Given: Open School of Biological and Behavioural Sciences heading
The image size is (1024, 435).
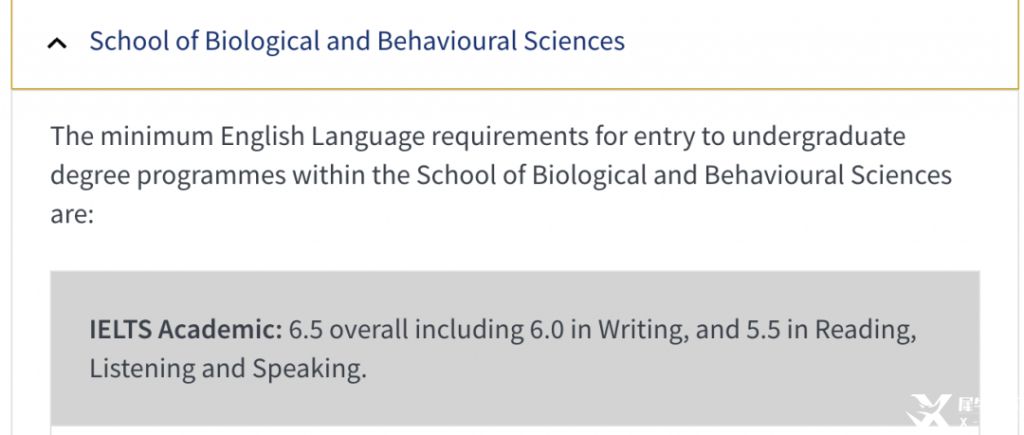Looking at the screenshot, I should click(357, 40).
